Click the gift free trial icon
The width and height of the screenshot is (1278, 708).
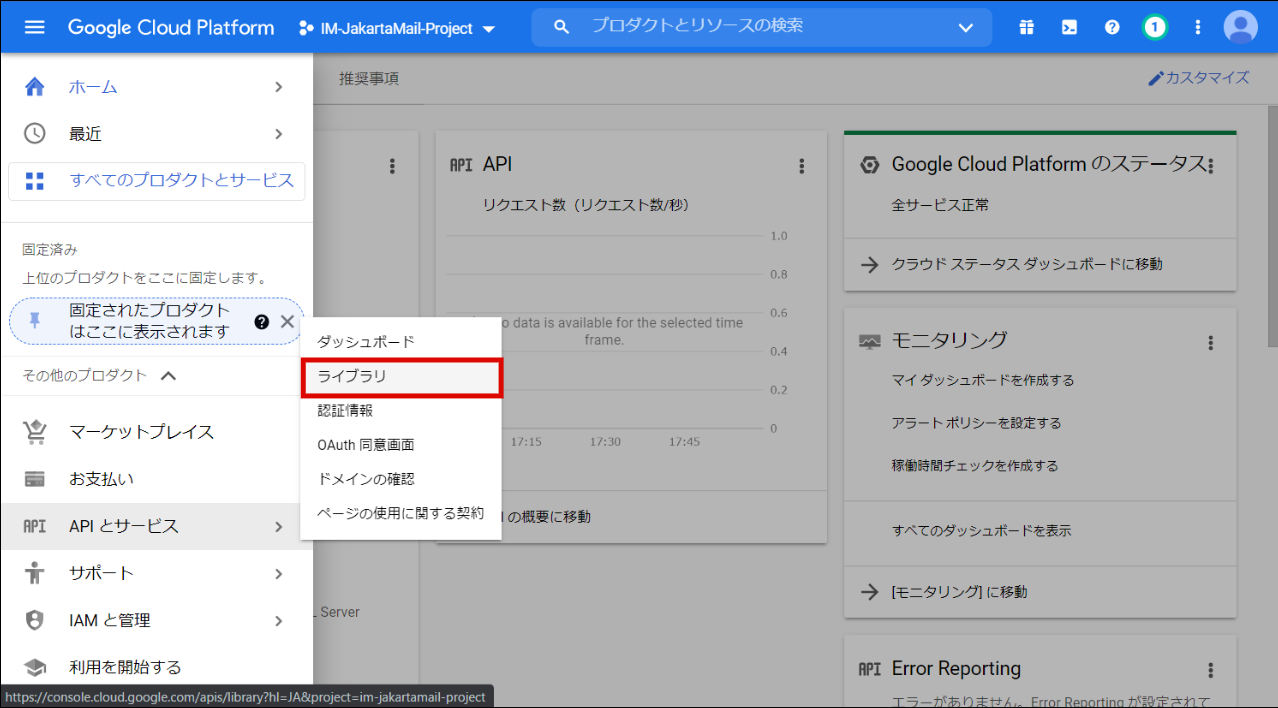[1026, 28]
